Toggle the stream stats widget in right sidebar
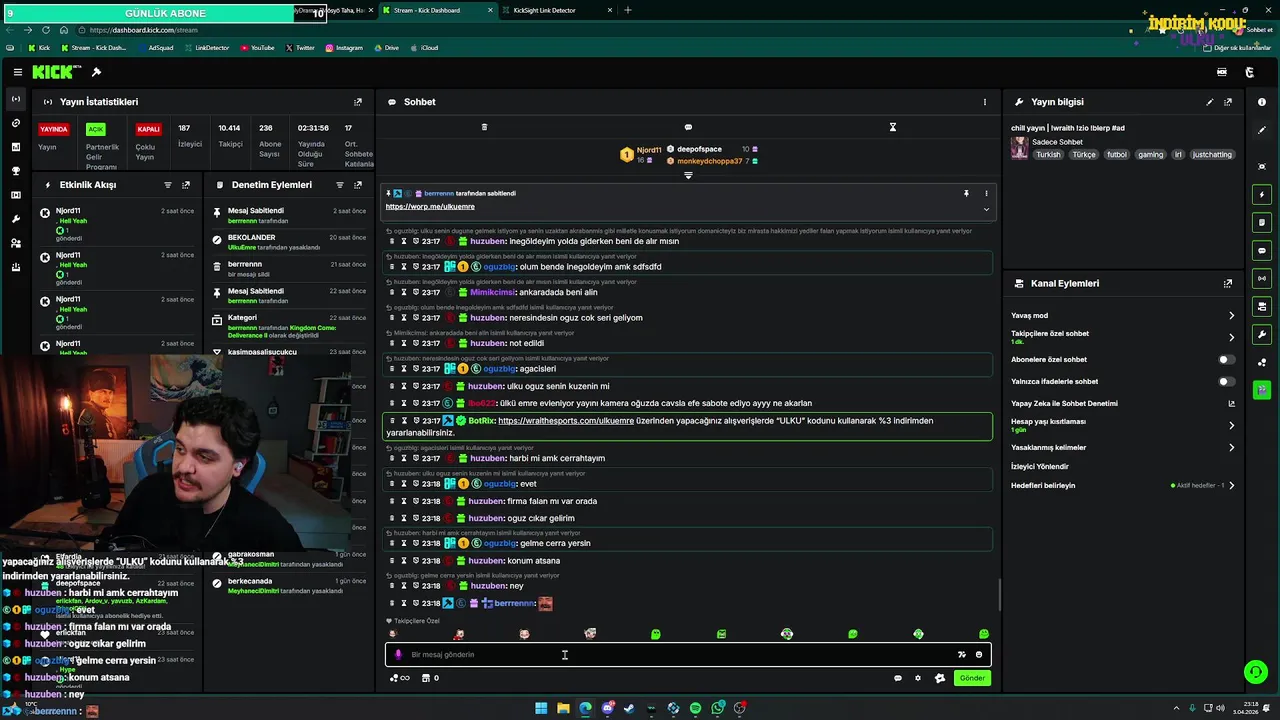Viewport: 1280px width, 720px height. click(x=1262, y=278)
